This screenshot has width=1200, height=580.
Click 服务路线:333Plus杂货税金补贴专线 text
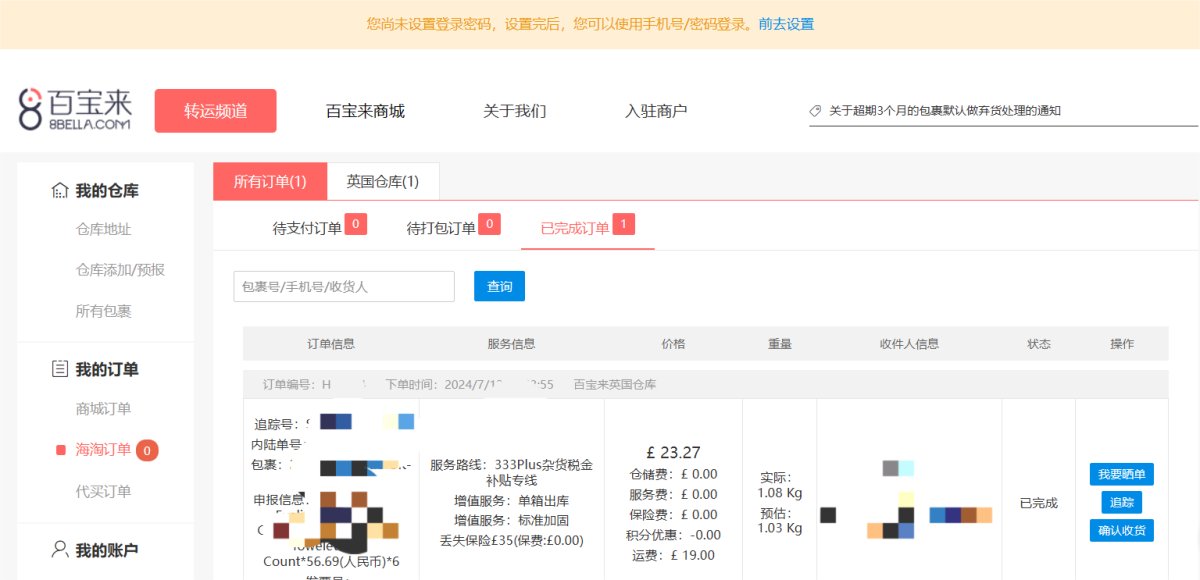512,472
